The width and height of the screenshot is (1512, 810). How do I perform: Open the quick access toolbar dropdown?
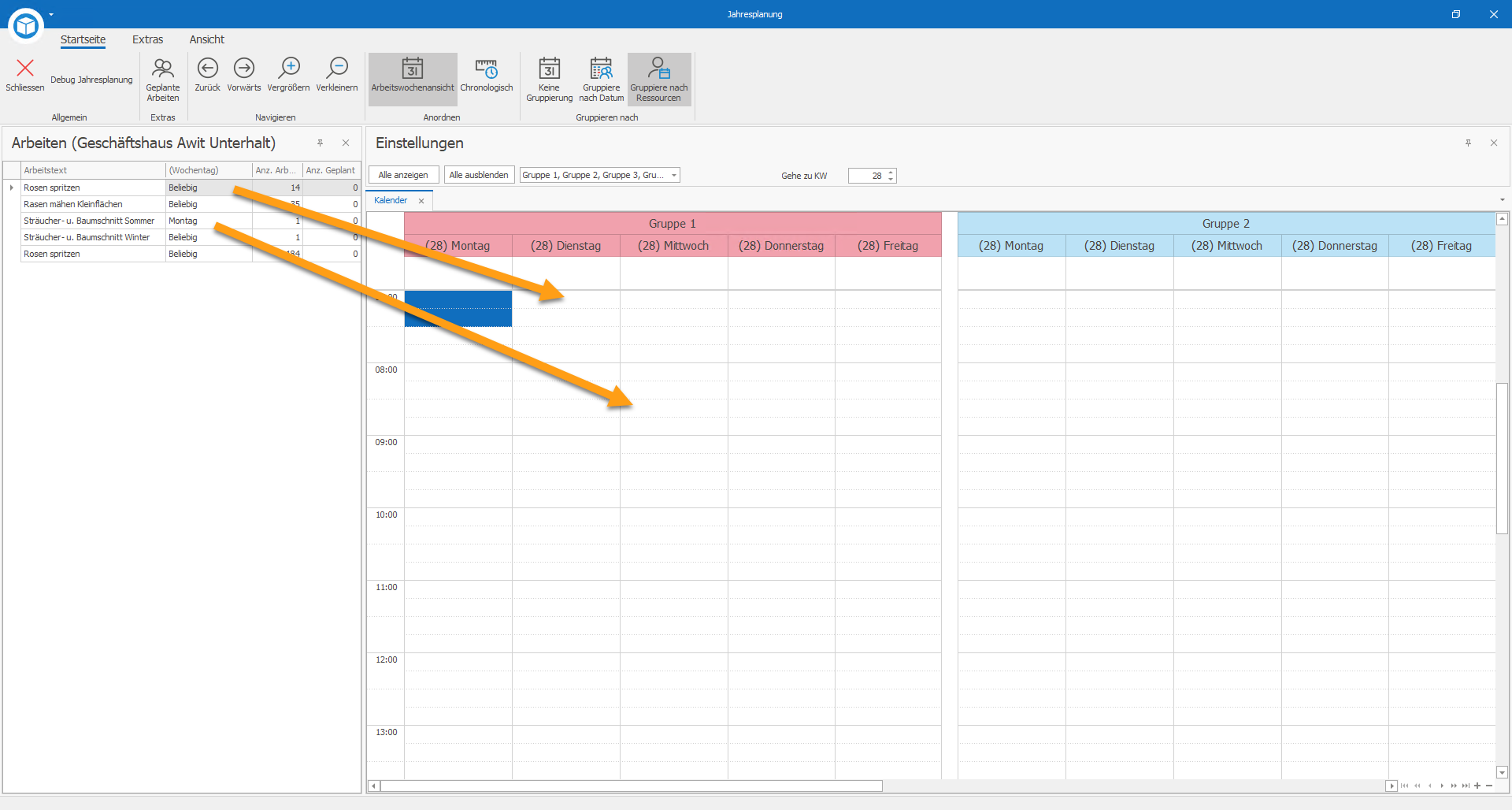pos(51,14)
